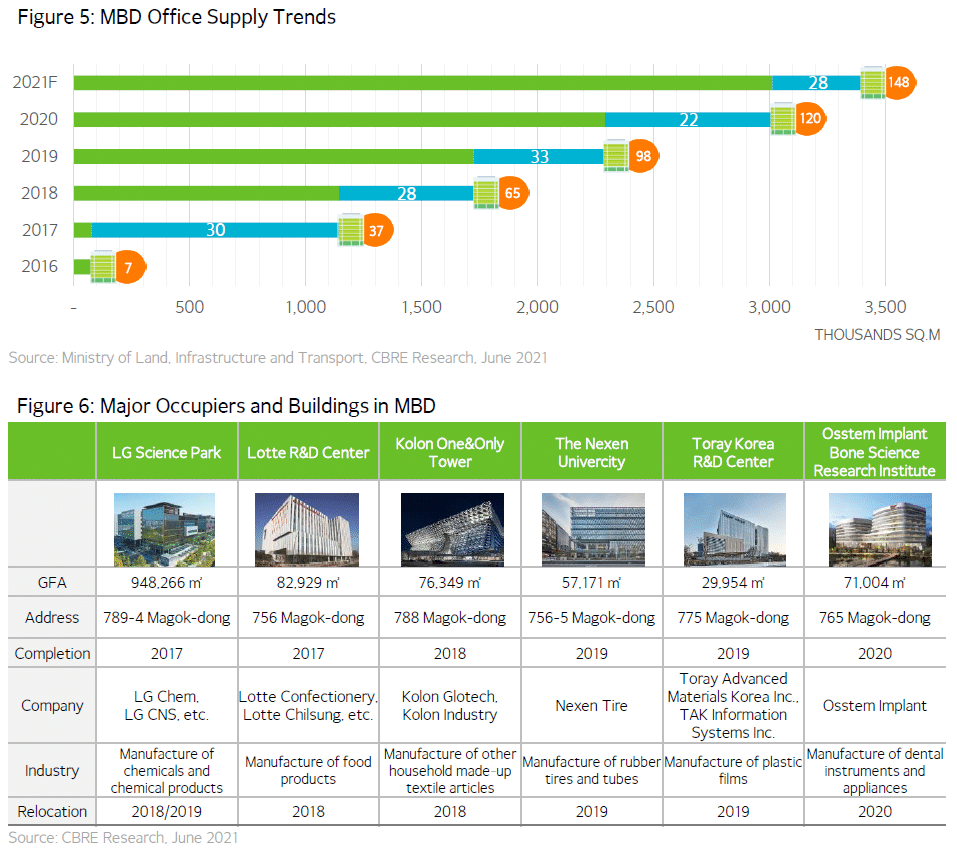957x849 pixels.
Task: Select the 'GFA' row label
Action: click(x=52, y=583)
